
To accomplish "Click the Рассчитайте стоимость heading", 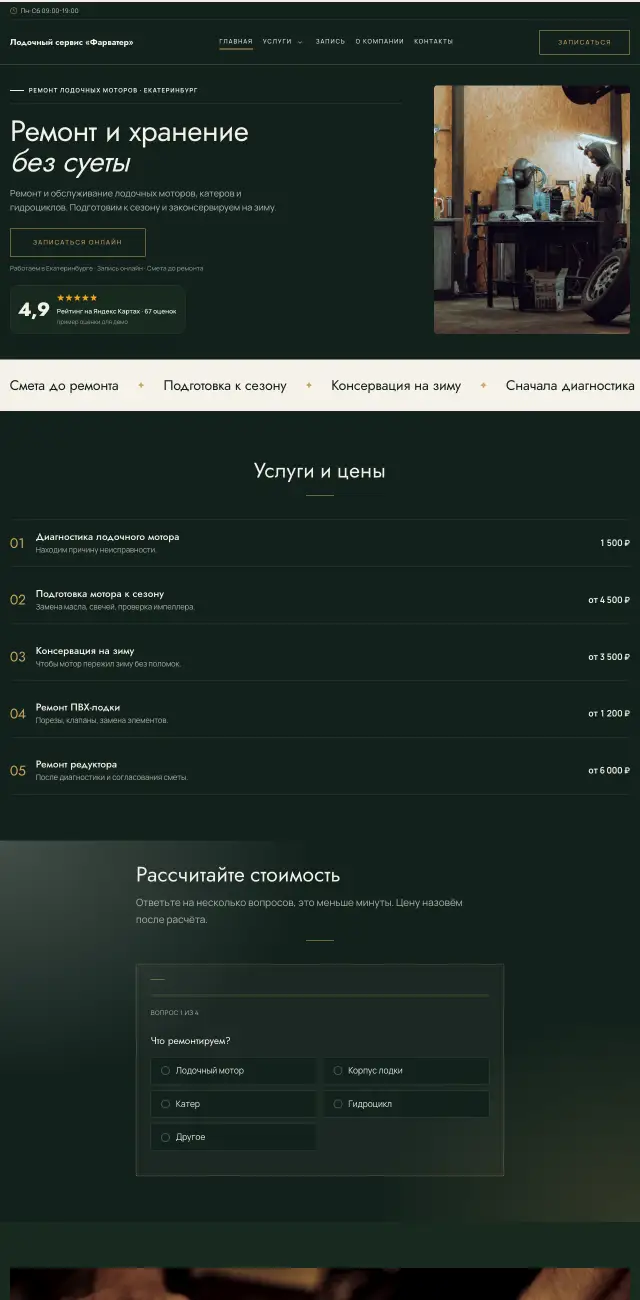I will point(238,875).
